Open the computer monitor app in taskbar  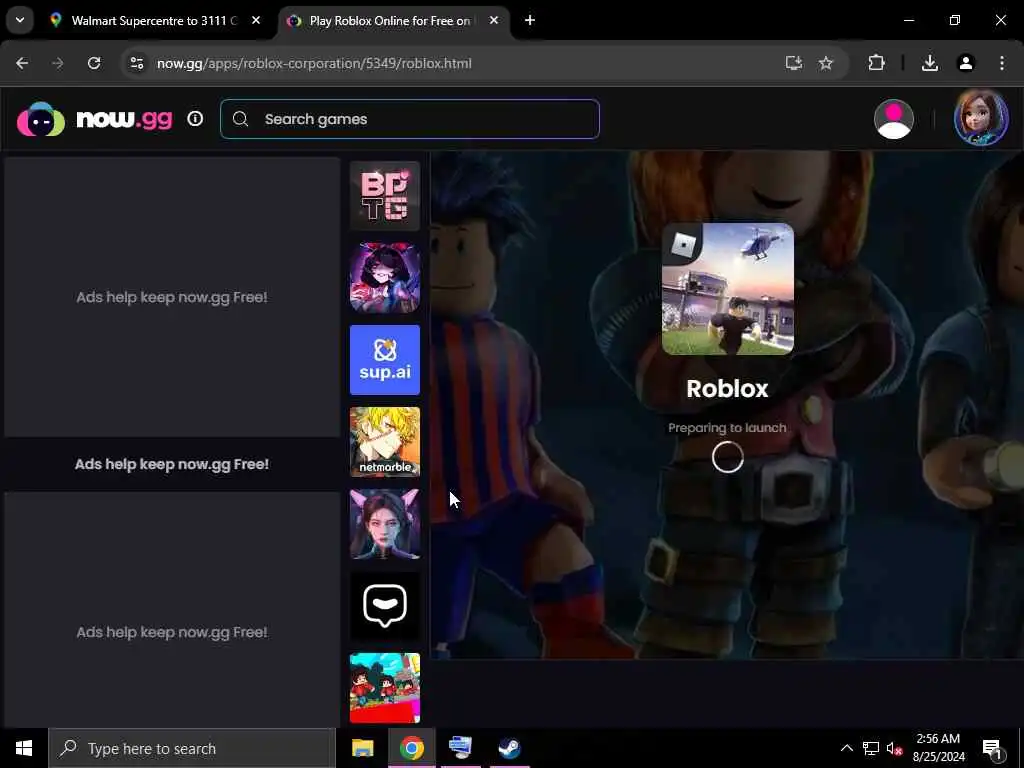[x=460, y=748]
